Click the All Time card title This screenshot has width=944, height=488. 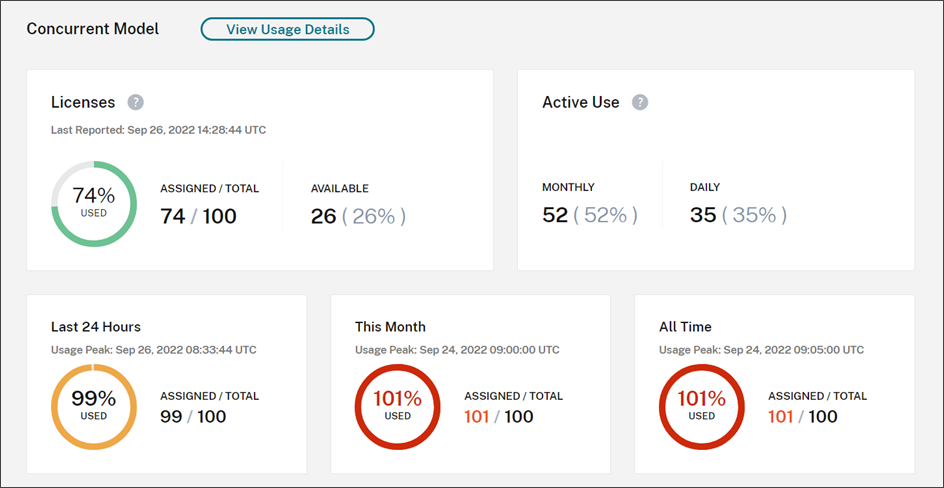click(685, 327)
